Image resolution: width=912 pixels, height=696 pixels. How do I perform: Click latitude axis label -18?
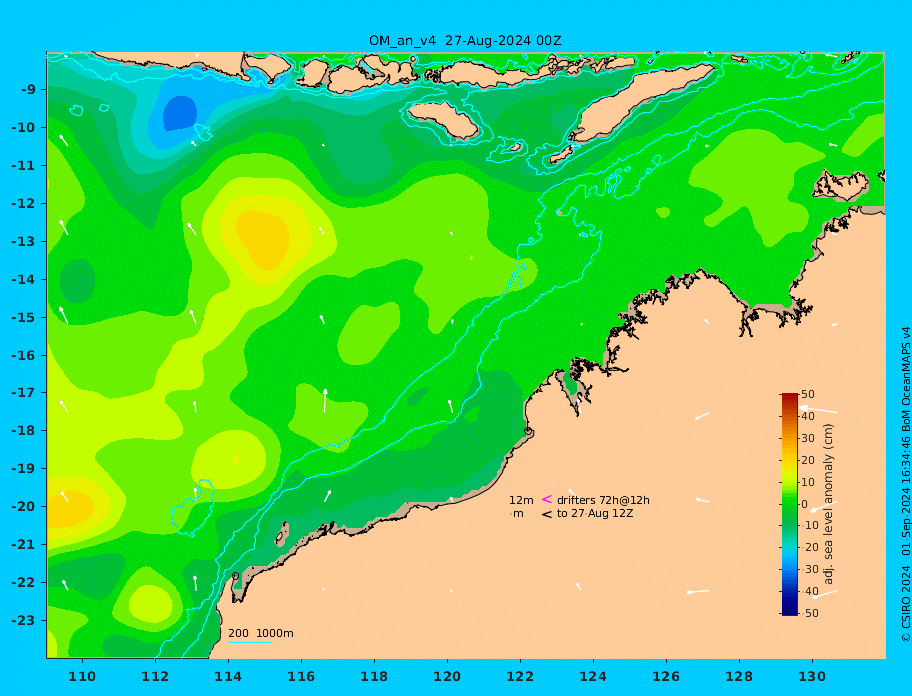point(24,431)
